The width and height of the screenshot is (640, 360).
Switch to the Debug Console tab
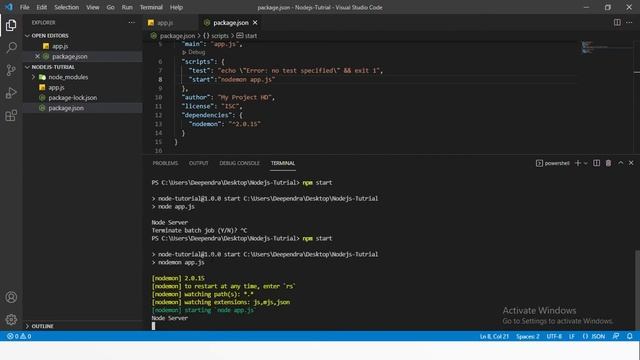tap(239, 163)
